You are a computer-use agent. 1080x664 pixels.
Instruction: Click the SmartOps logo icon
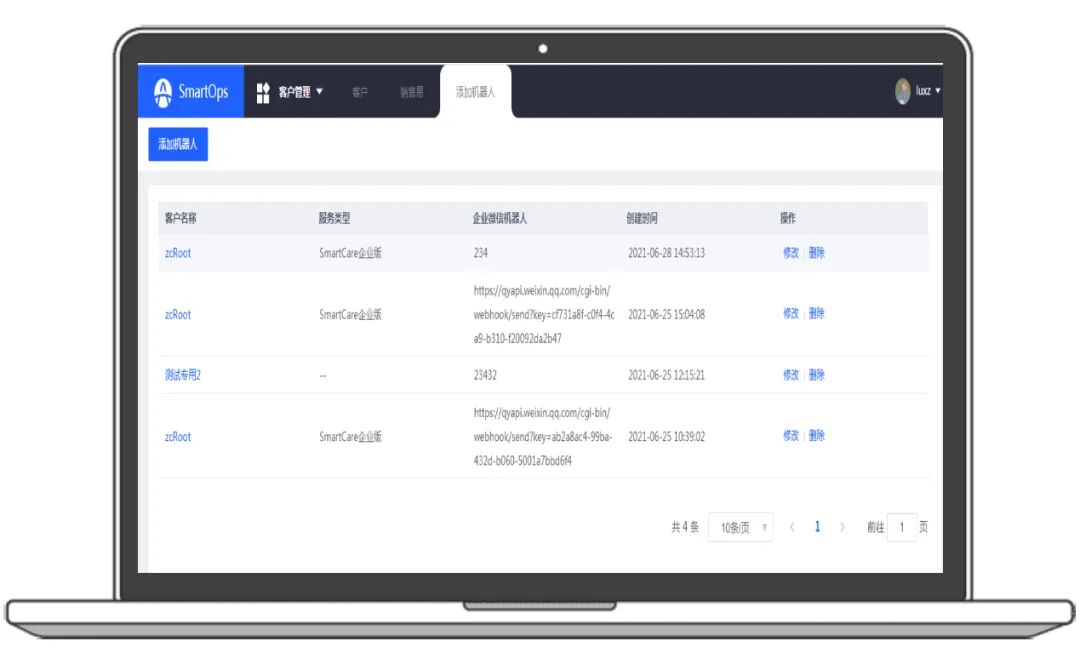tap(163, 92)
